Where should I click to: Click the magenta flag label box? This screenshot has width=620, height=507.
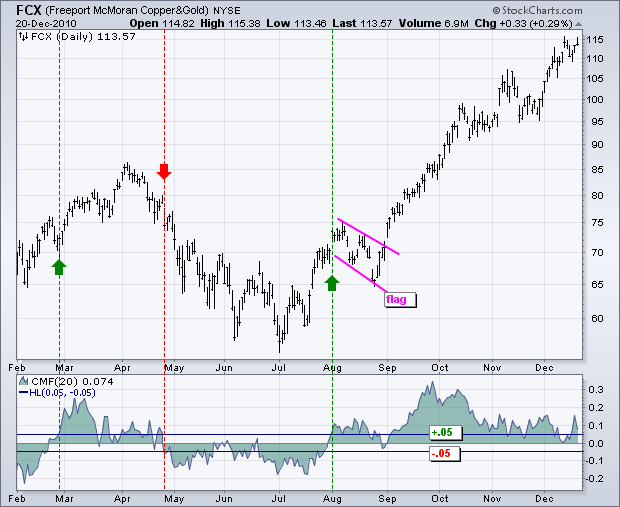(401, 299)
